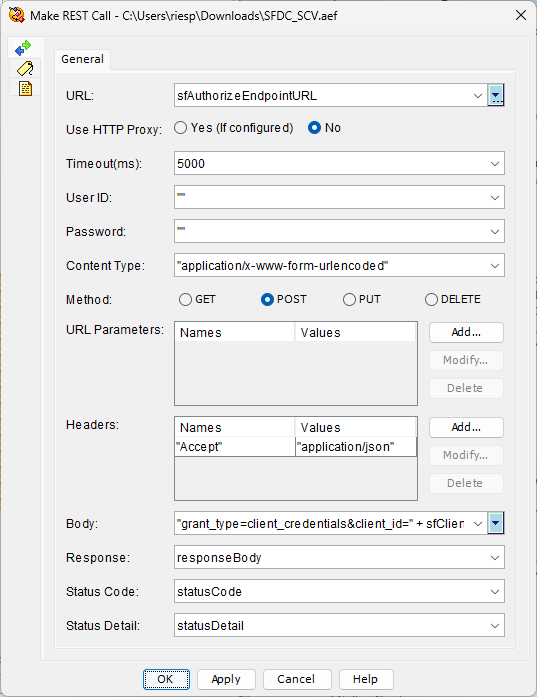Click the Make REST Call title bar icon

pyautogui.click(x=16, y=15)
